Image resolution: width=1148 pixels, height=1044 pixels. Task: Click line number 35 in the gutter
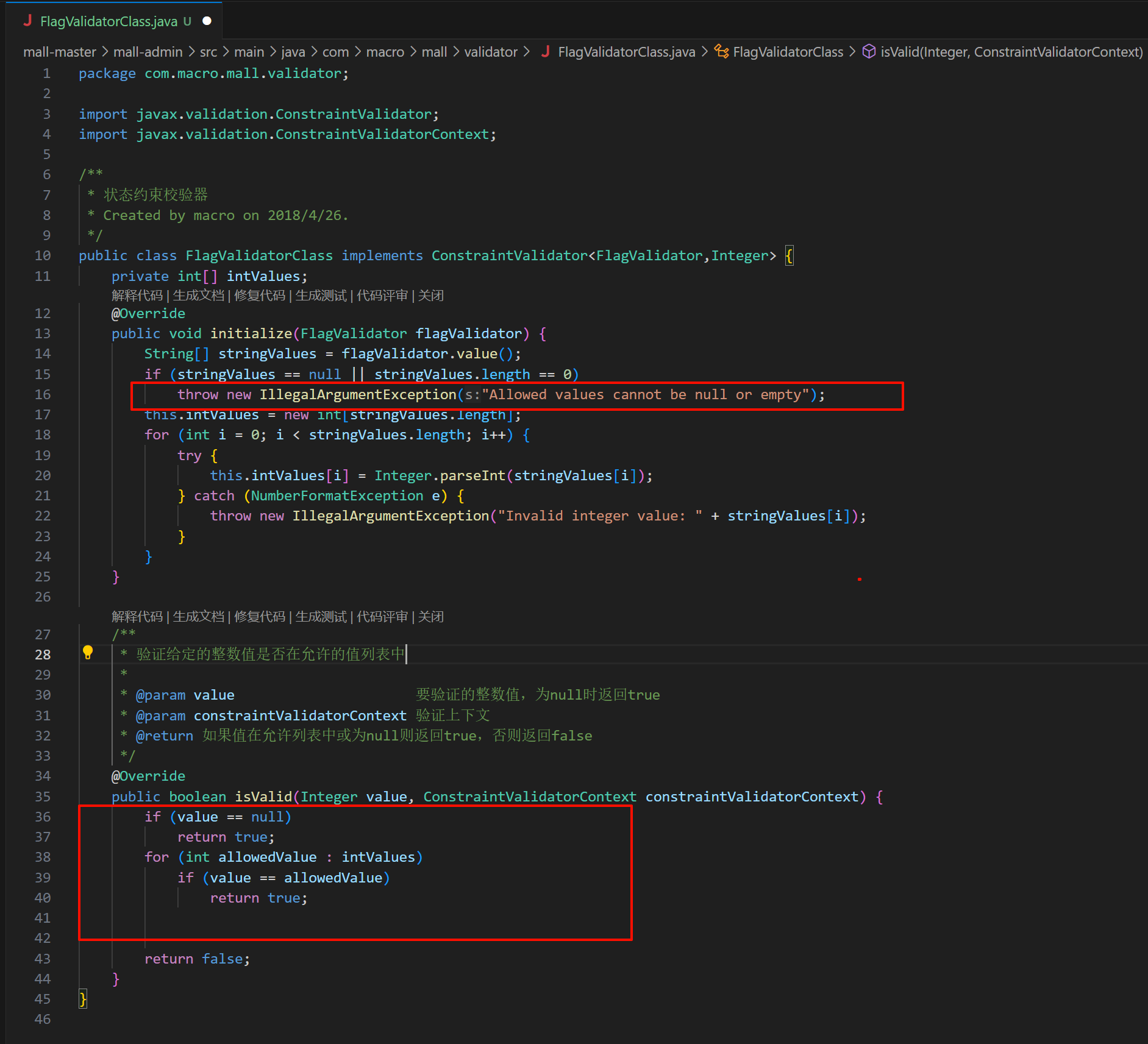tap(43, 797)
